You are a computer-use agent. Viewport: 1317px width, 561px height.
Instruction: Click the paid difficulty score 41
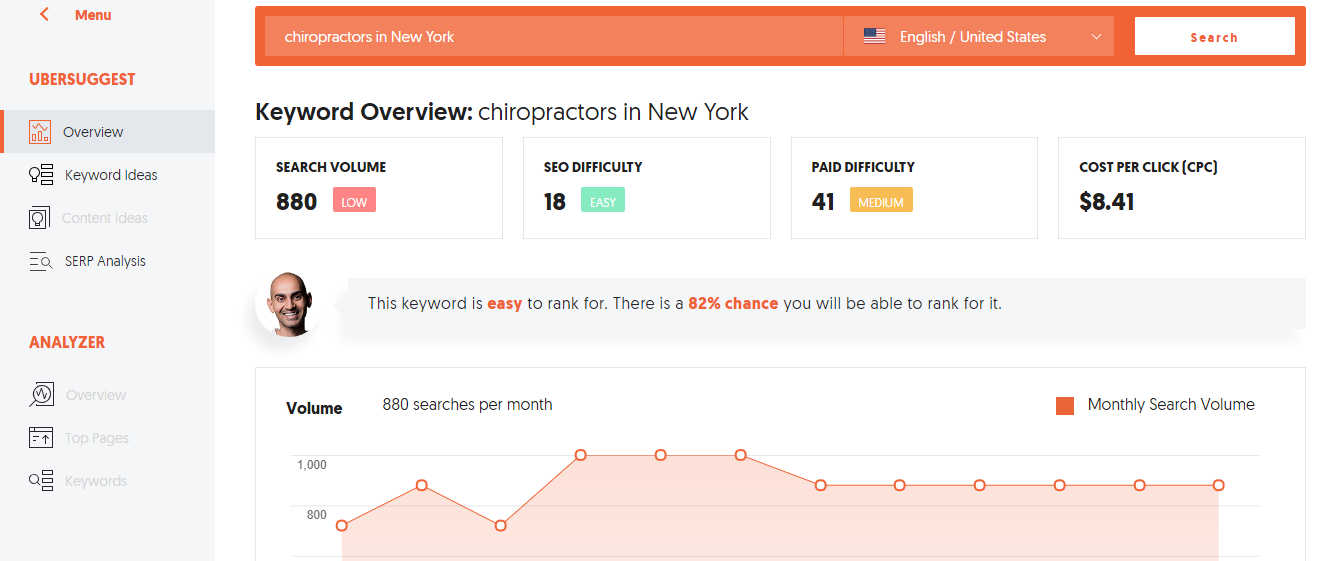pos(823,202)
